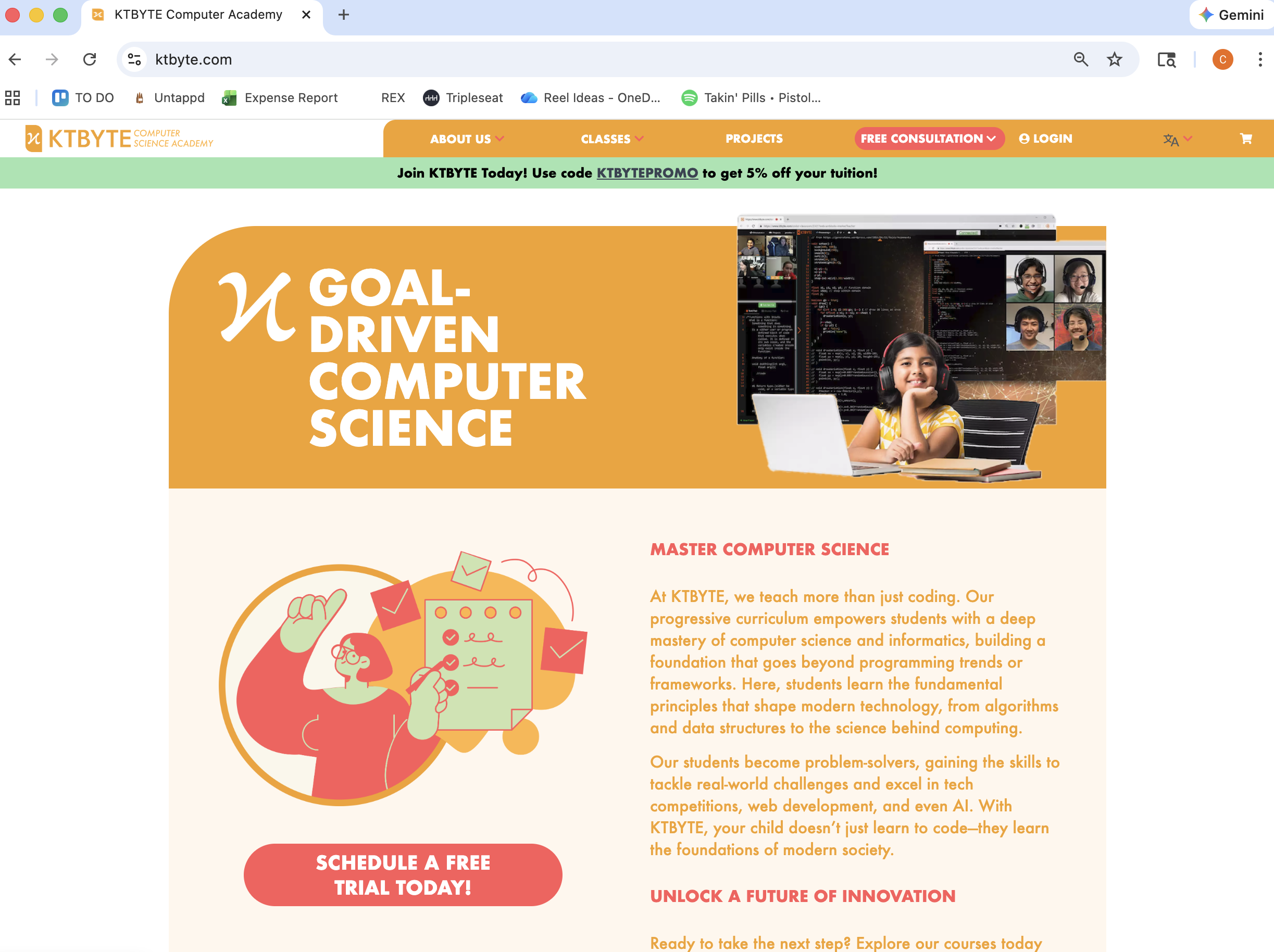Viewport: 1274px width, 952px height.
Task: Bookmark this page with star icon
Action: click(1114, 59)
